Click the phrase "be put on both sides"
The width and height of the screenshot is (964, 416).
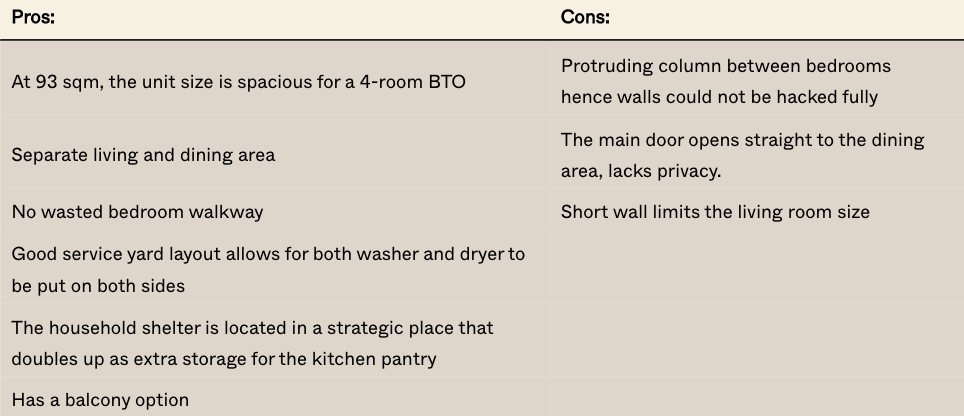click(98, 286)
